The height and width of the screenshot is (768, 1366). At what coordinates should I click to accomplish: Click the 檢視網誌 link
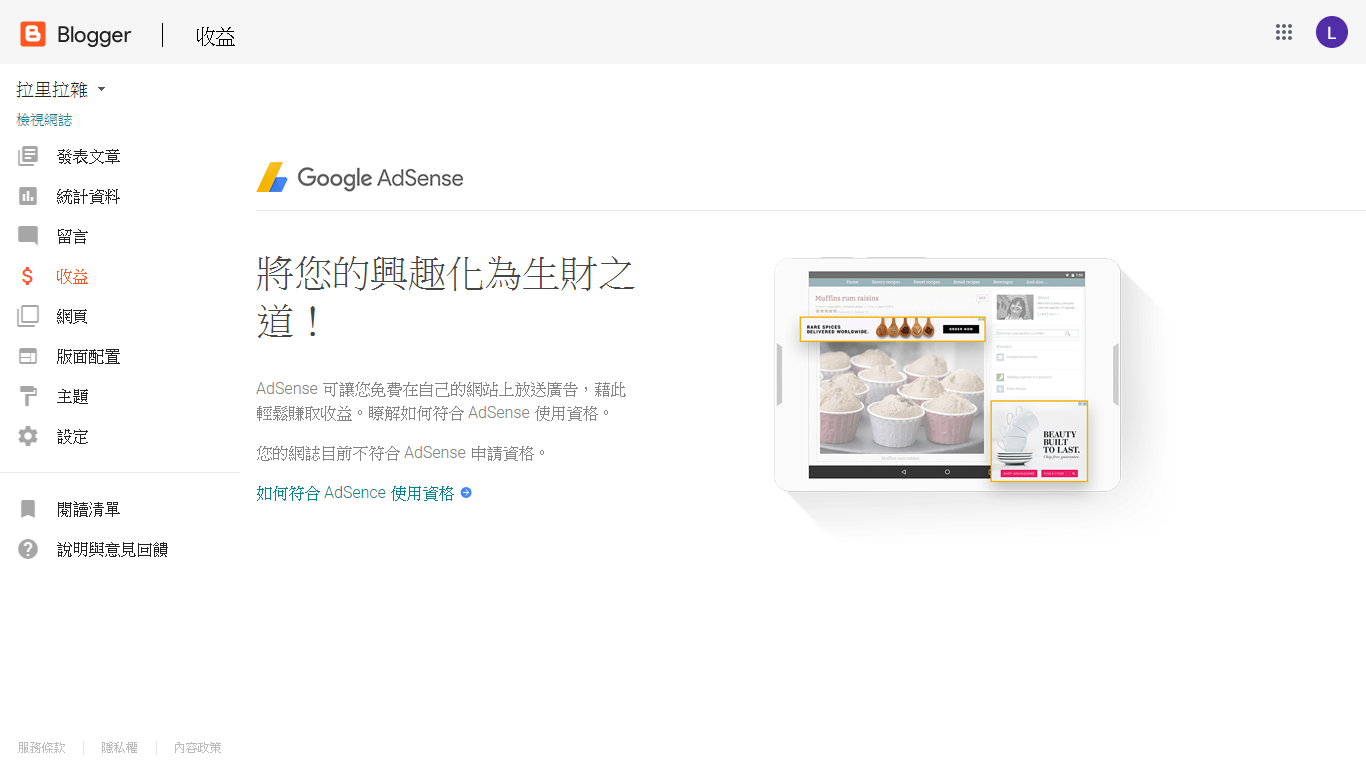coord(44,120)
